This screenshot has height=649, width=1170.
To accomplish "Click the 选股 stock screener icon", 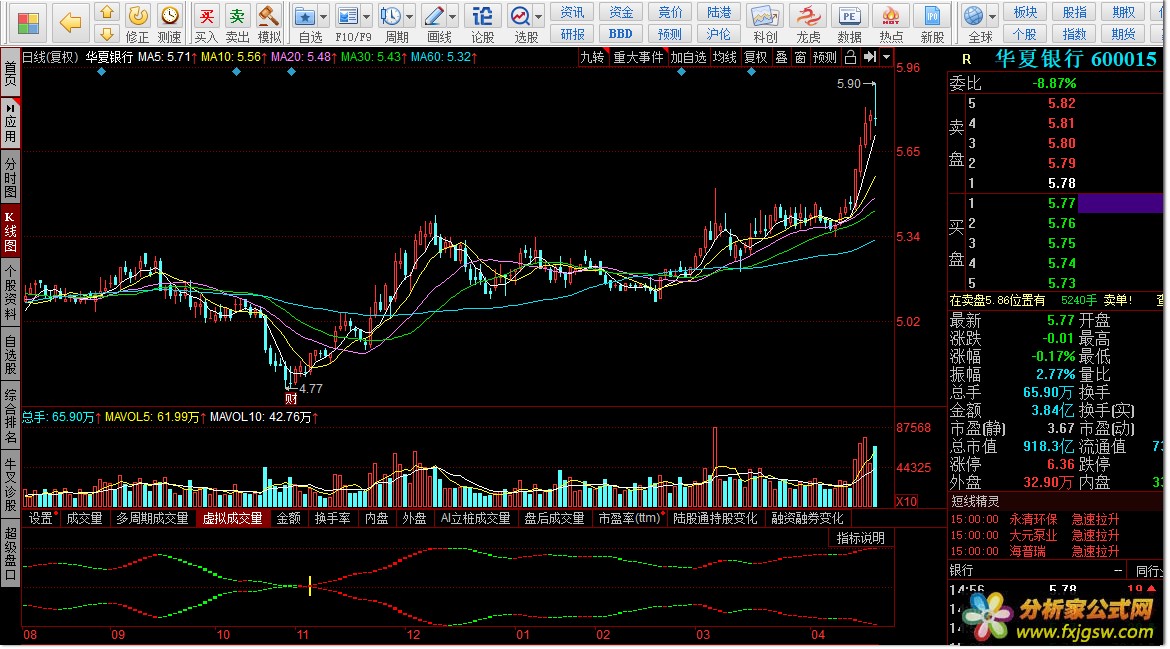I will pyautogui.click(x=519, y=16).
